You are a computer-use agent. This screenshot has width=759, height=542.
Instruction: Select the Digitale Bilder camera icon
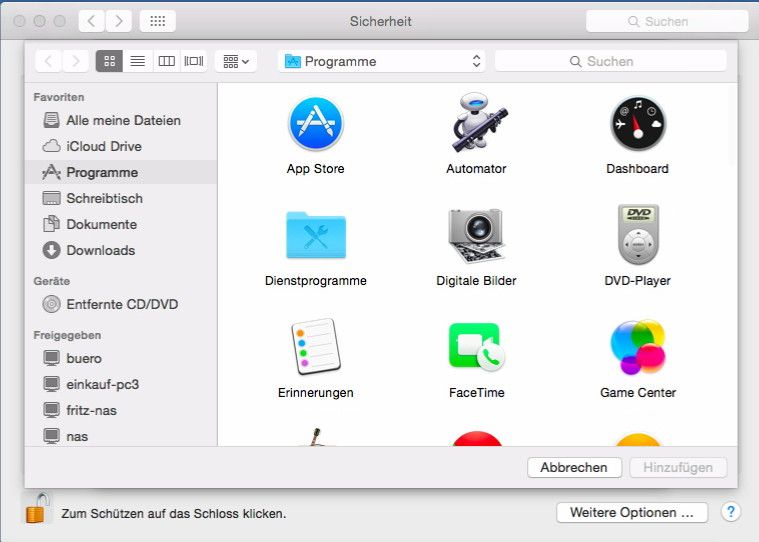pos(476,236)
